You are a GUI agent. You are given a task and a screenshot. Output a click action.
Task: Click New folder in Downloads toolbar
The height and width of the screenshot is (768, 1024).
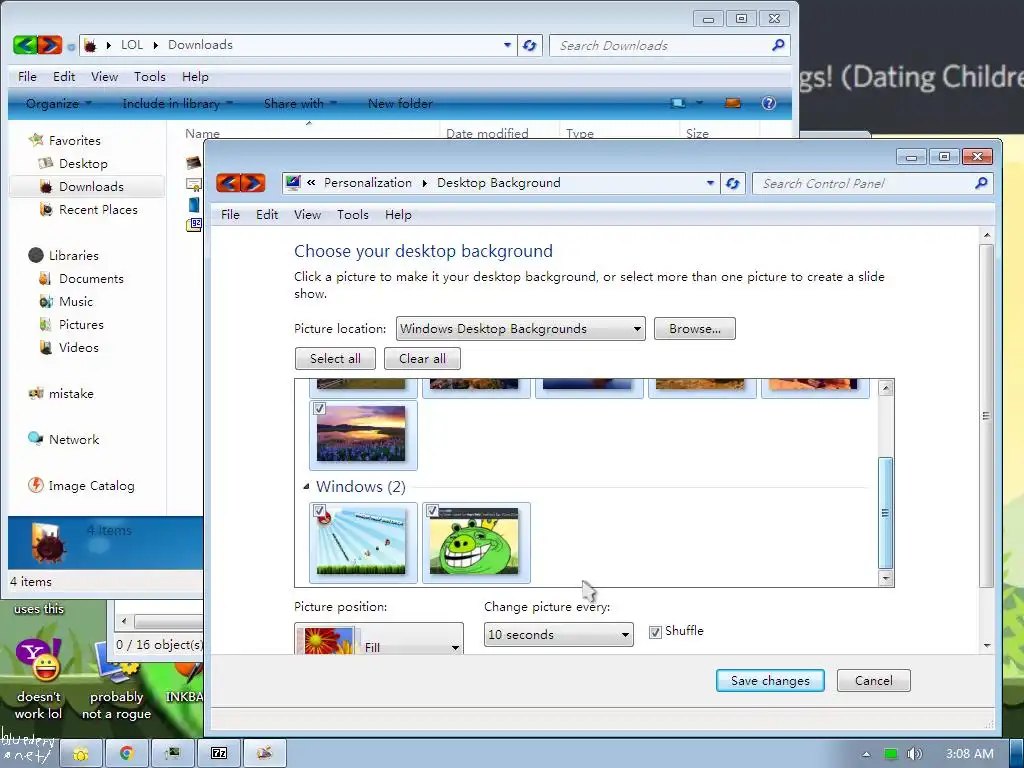pos(400,104)
